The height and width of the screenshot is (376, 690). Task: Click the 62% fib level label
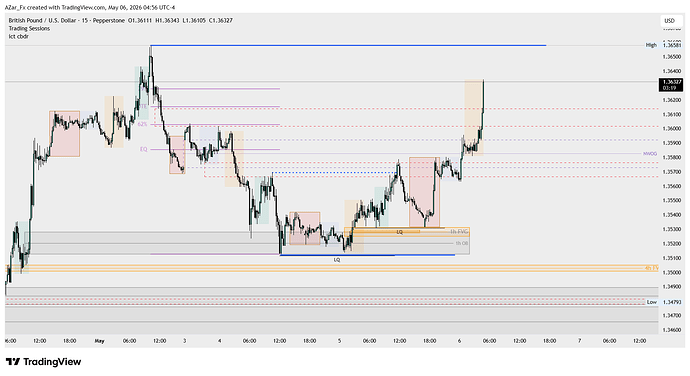(142, 124)
